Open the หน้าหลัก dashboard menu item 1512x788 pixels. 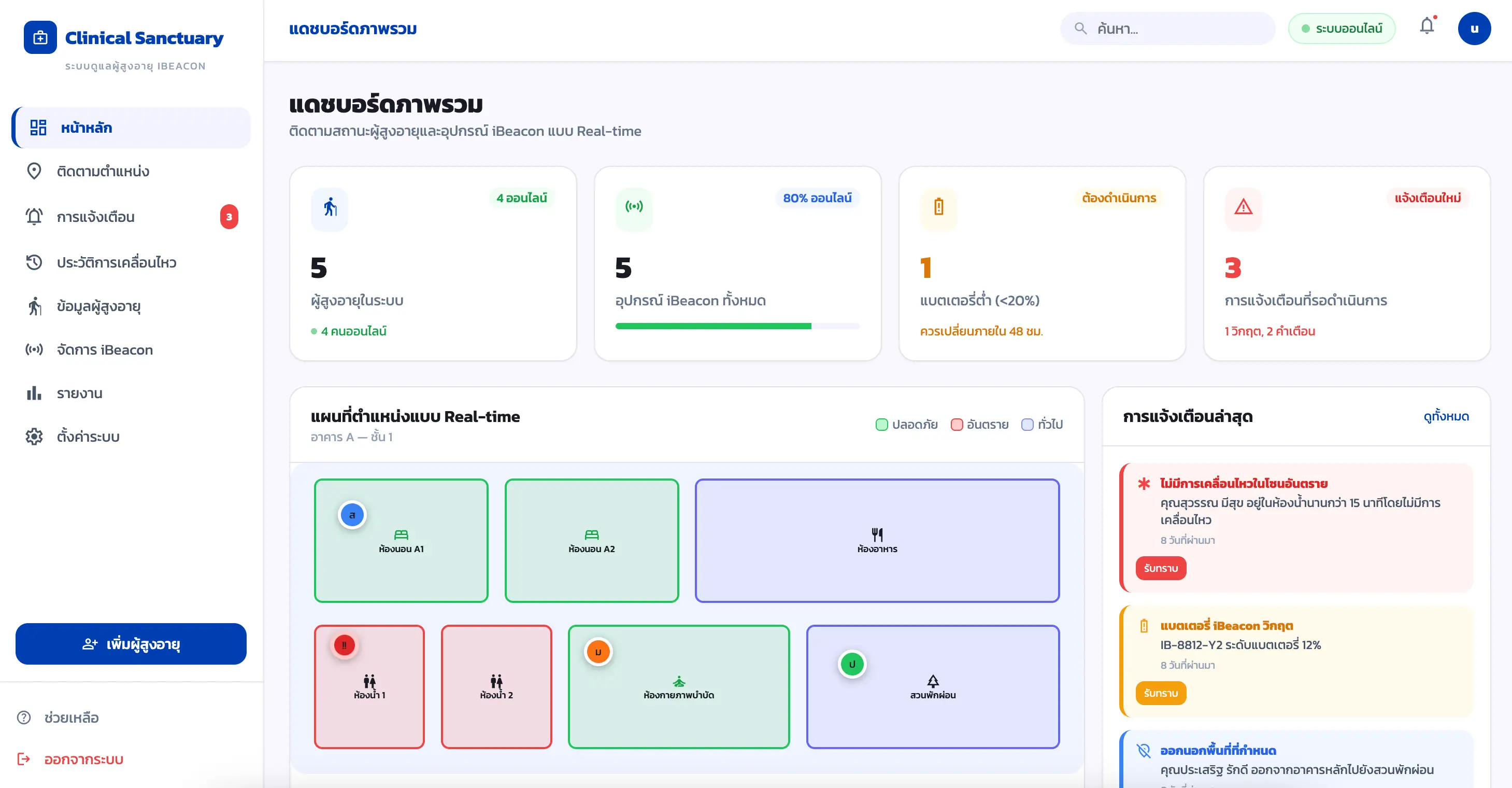[132, 128]
